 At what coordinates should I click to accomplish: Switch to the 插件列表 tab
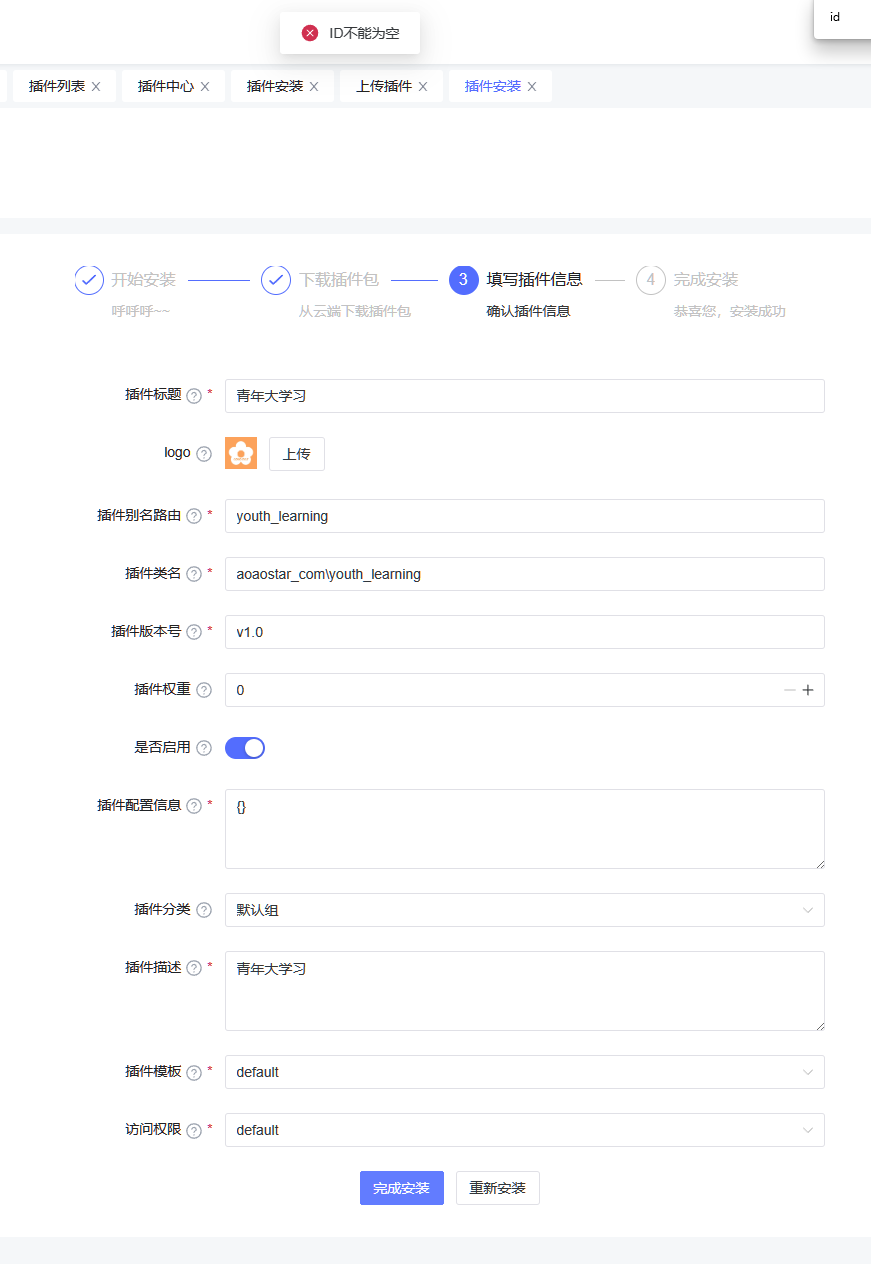point(48,85)
